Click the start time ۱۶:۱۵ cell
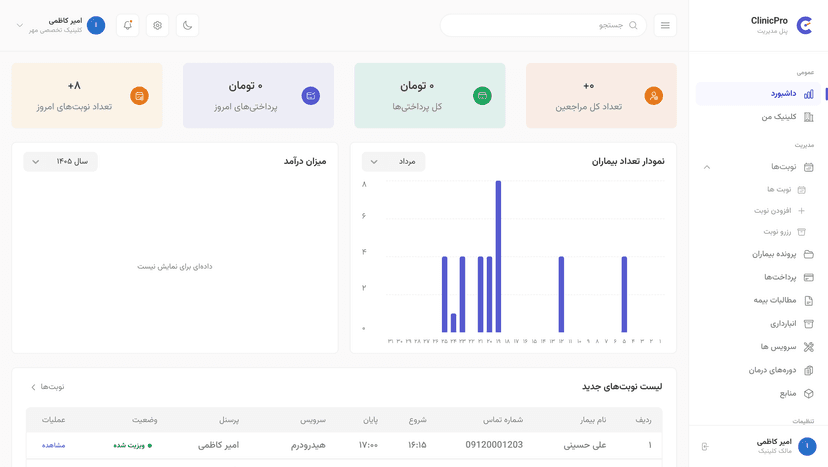The image size is (828, 467). coord(417,445)
